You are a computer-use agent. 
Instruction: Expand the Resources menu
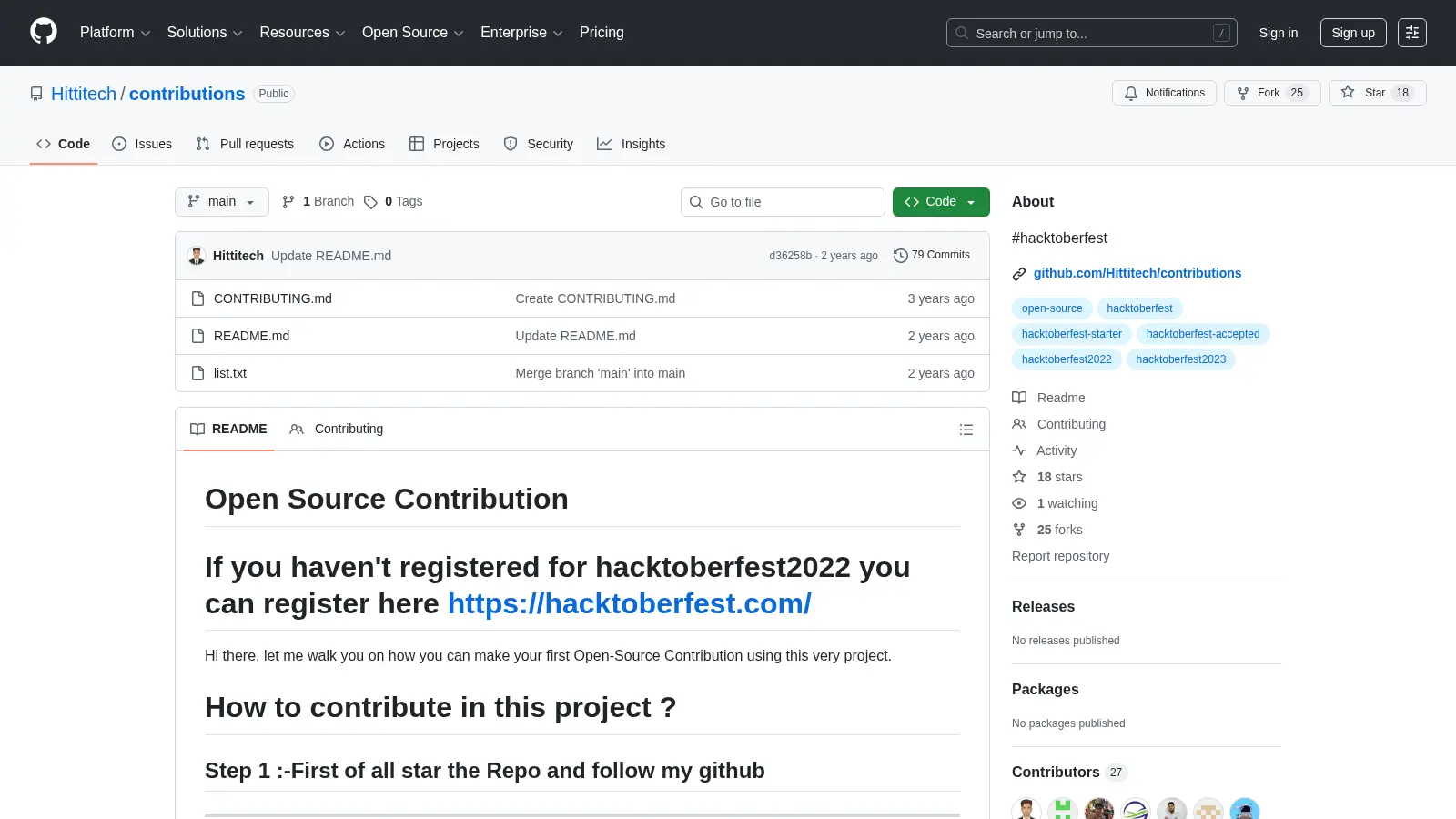pyautogui.click(x=302, y=33)
